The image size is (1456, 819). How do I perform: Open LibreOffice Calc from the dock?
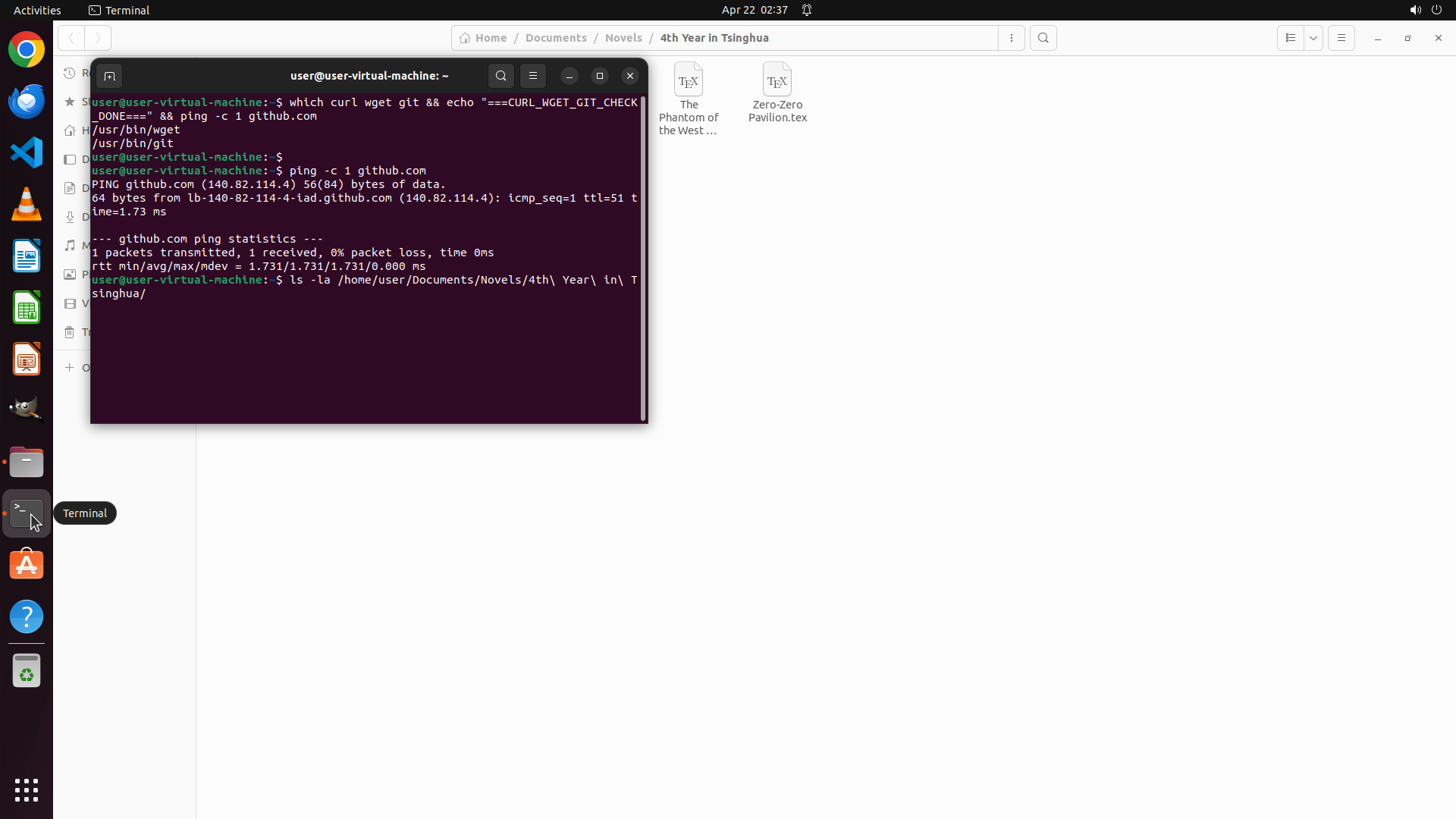(x=27, y=308)
